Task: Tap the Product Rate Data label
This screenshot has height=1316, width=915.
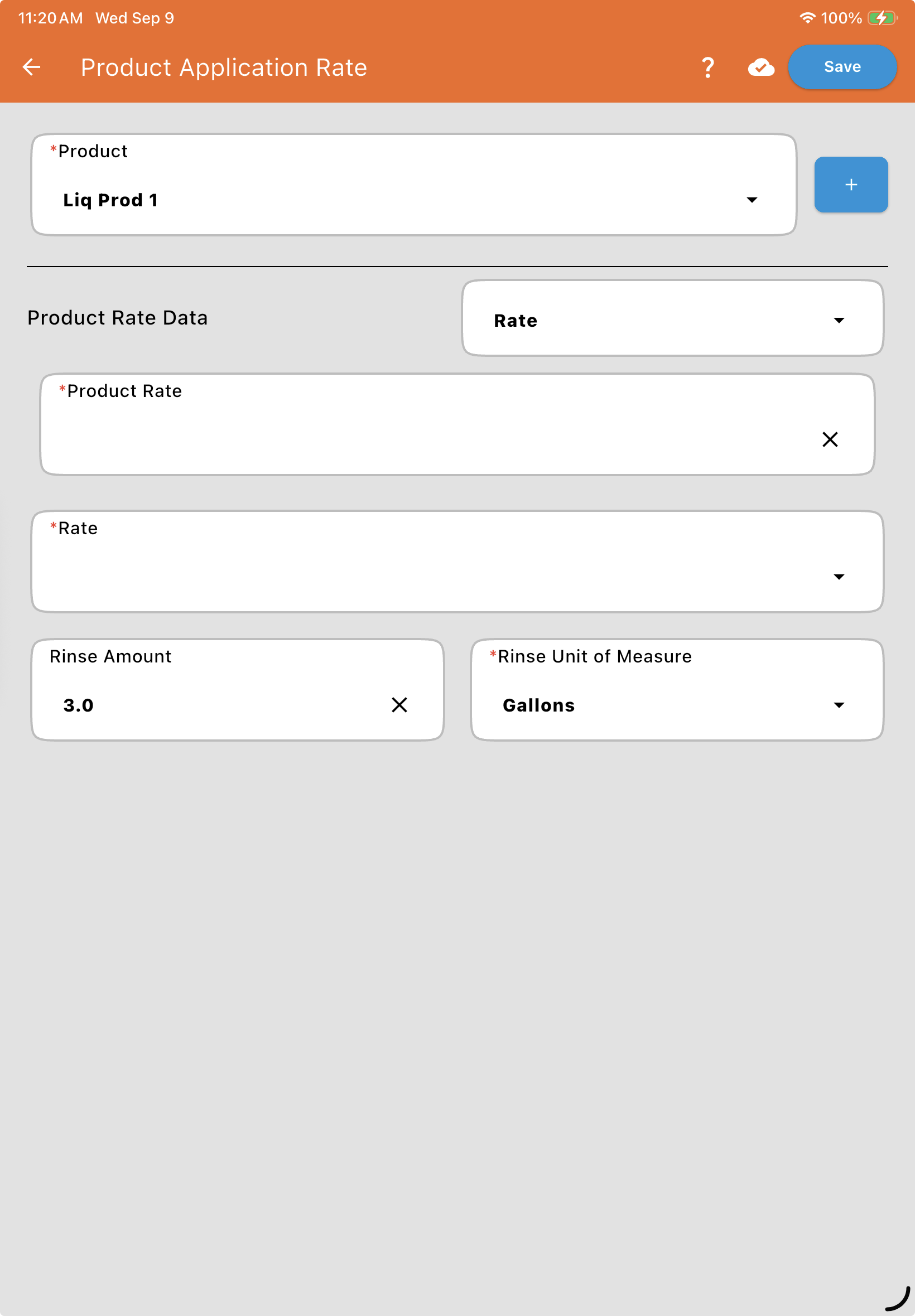Action: [x=118, y=317]
